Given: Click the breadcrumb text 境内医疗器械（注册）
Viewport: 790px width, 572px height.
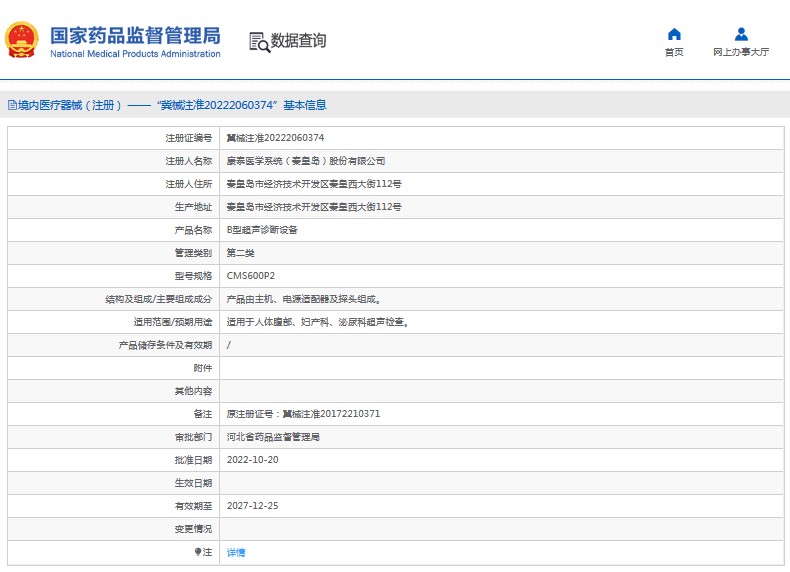Looking at the screenshot, I should tap(69, 105).
